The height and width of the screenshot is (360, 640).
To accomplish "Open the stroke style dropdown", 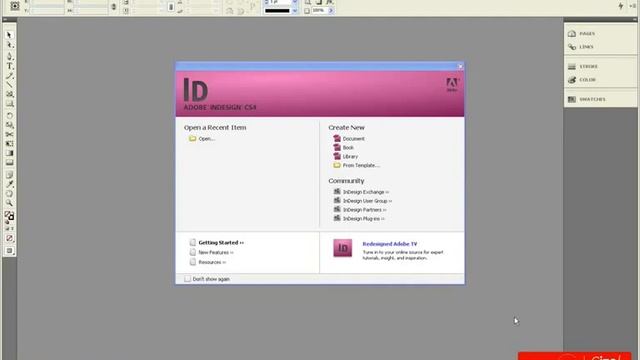I will pos(295,11).
